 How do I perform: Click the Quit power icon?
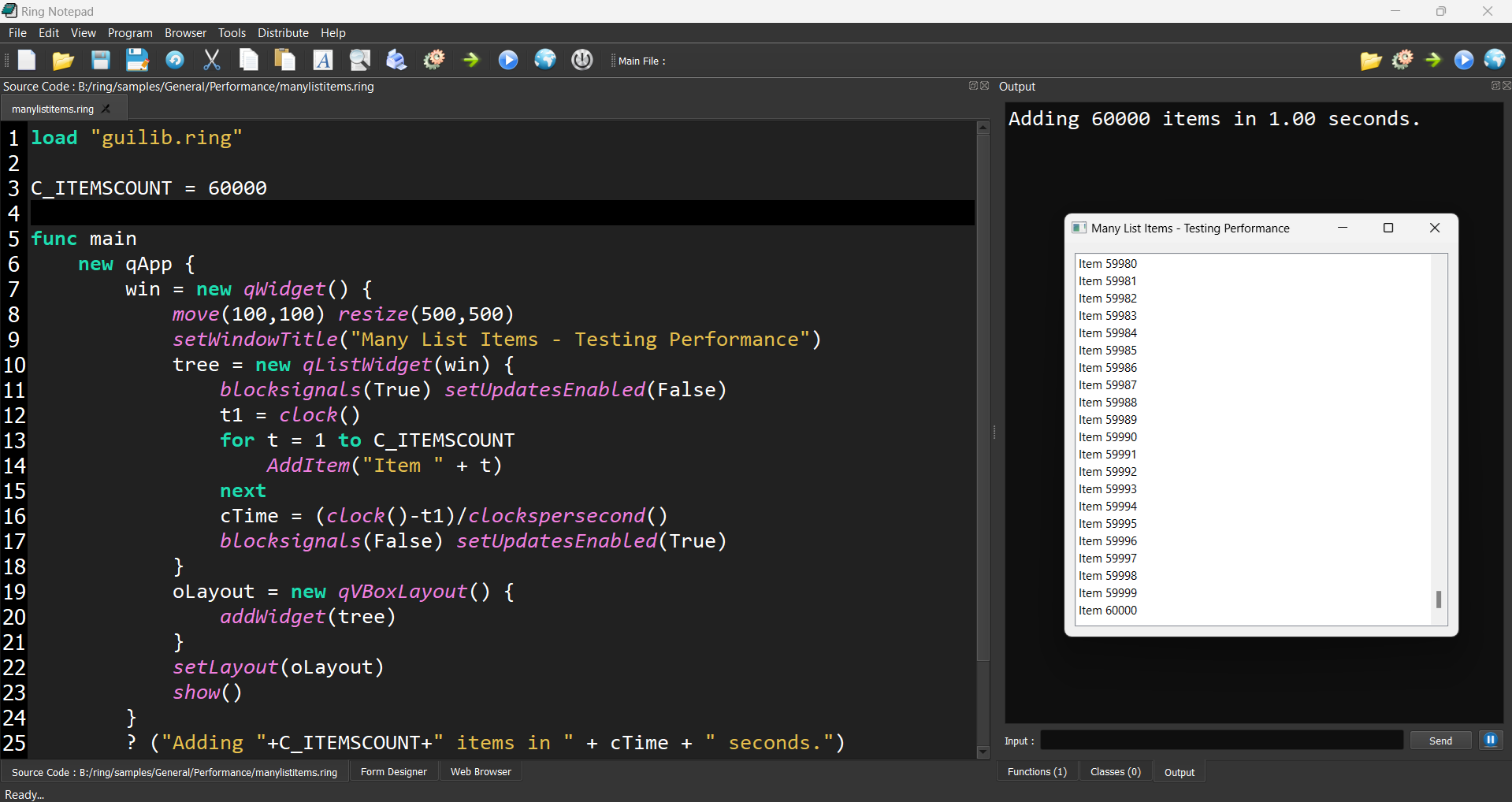(x=582, y=60)
